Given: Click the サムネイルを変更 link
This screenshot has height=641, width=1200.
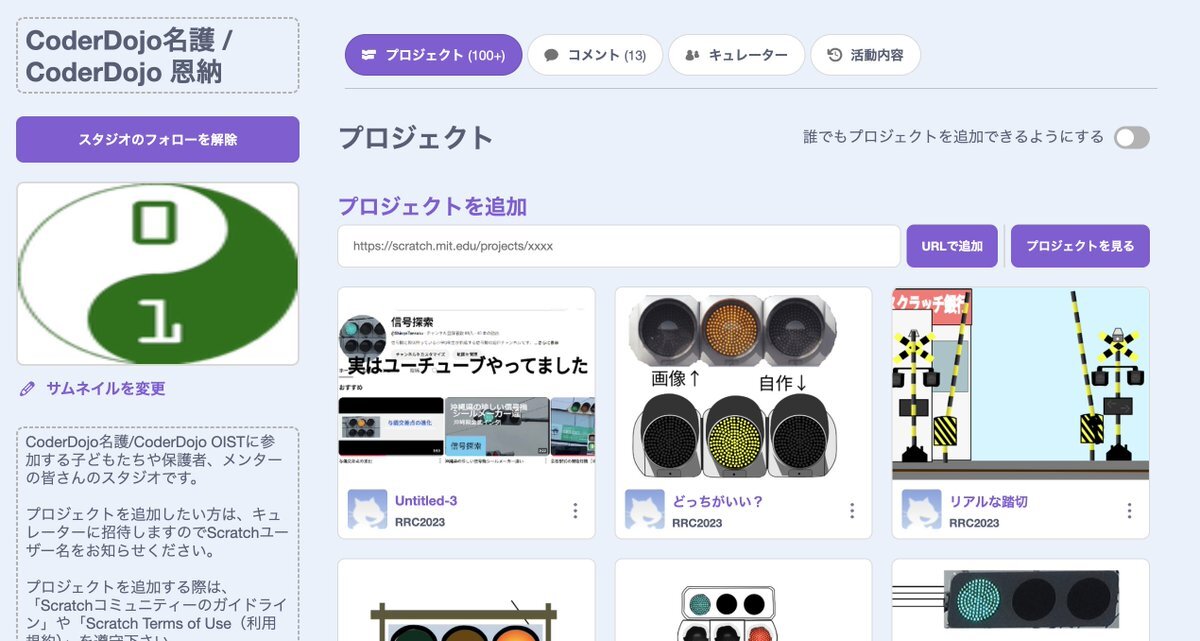Looking at the screenshot, I should pos(106,389).
